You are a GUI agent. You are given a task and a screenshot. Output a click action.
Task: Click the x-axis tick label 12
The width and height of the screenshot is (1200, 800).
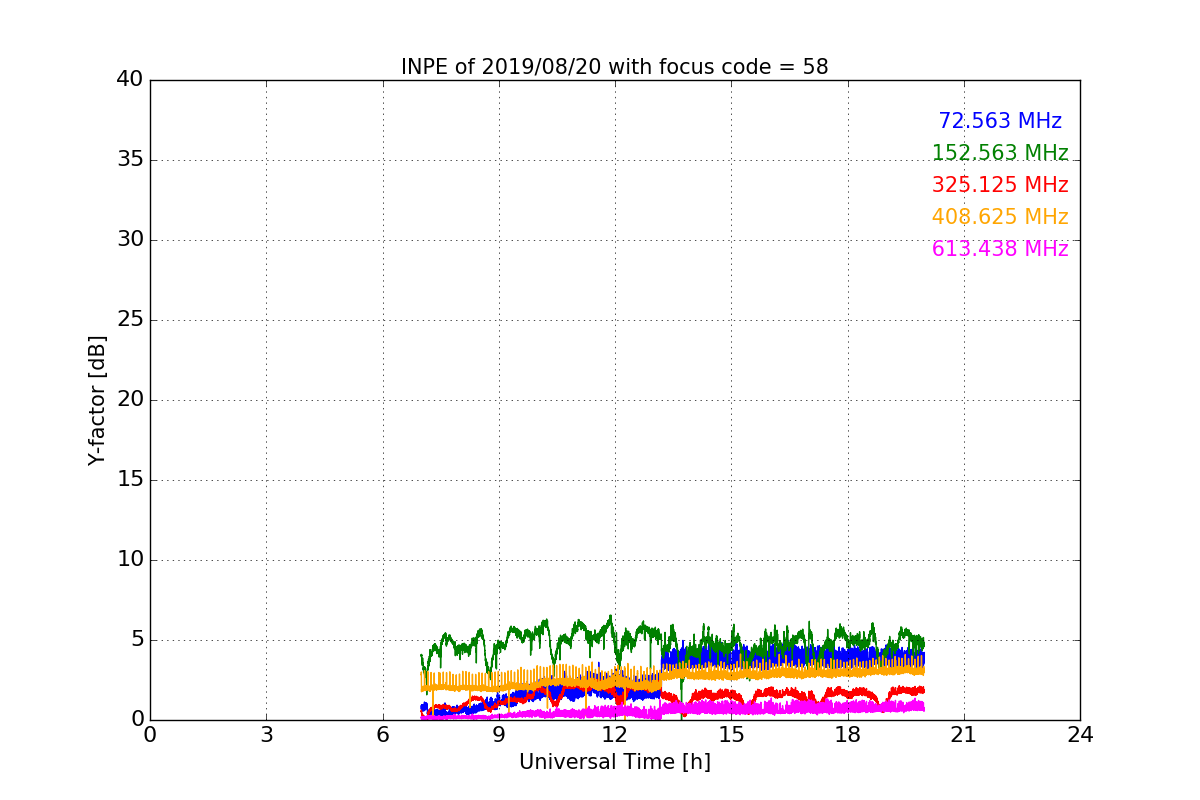(x=615, y=735)
